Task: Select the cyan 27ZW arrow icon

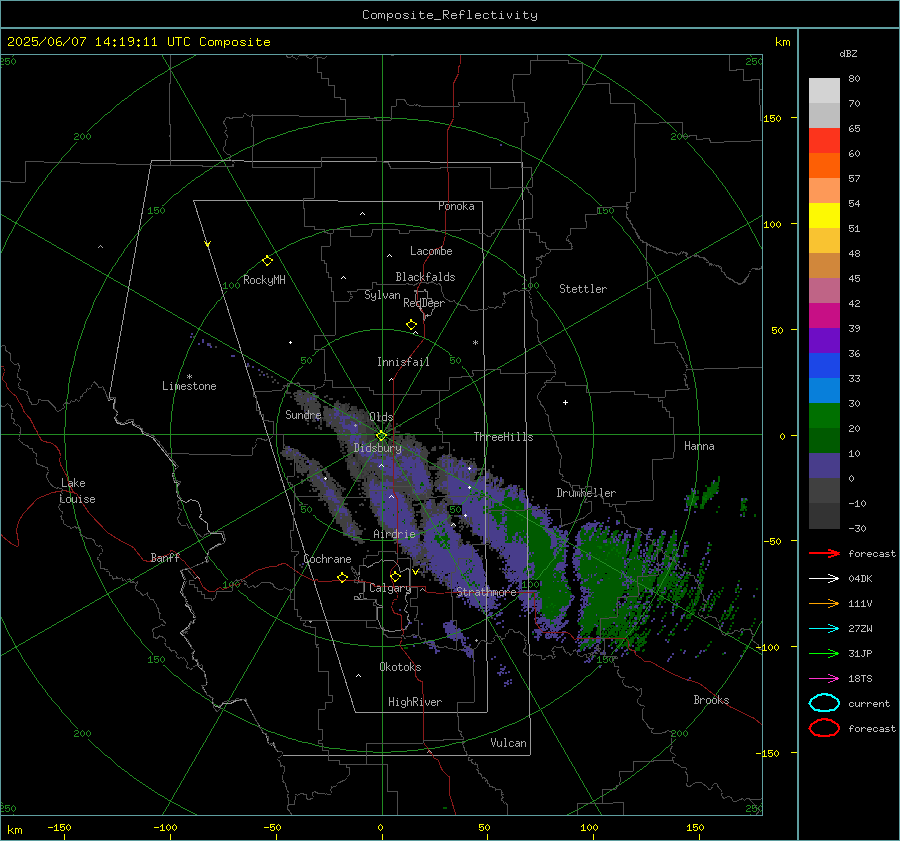Action: [824, 629]
